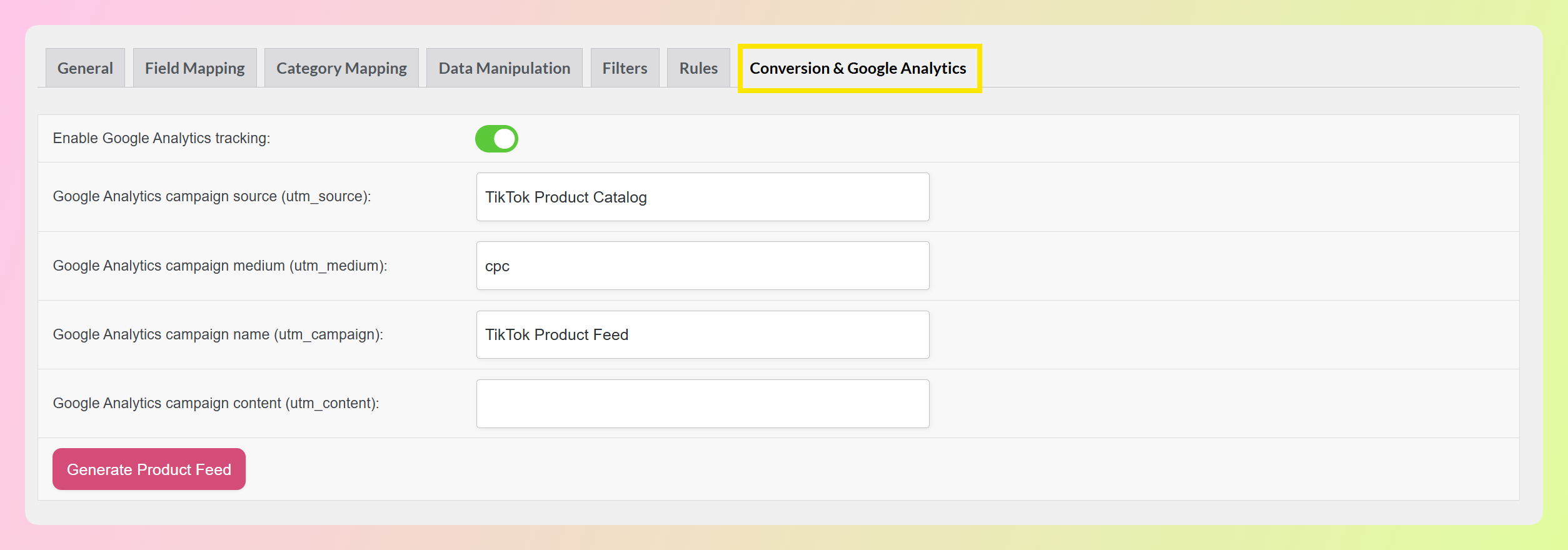The image size is (1568, 550).
Task: Click the campaign source (utm_source) label
Action: pos(211,196)
